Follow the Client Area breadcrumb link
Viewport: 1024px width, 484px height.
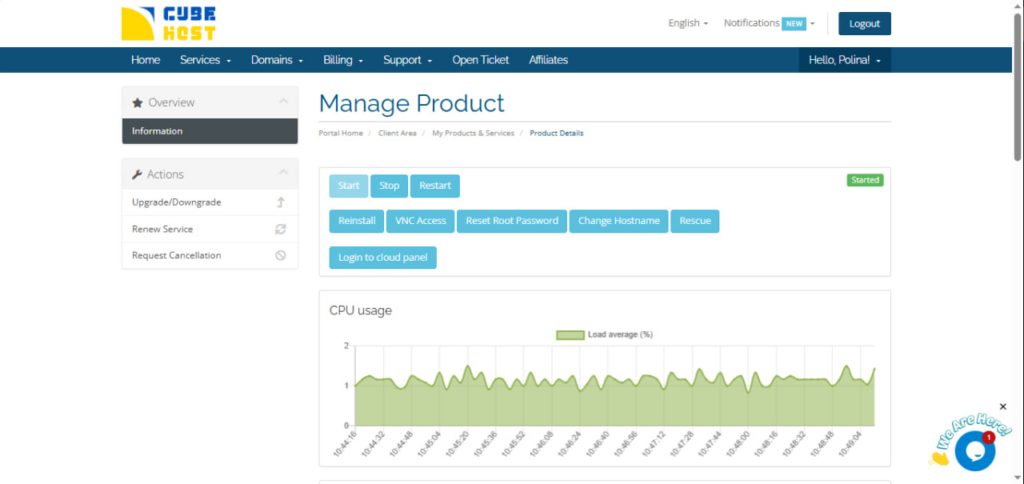(397, 133)
